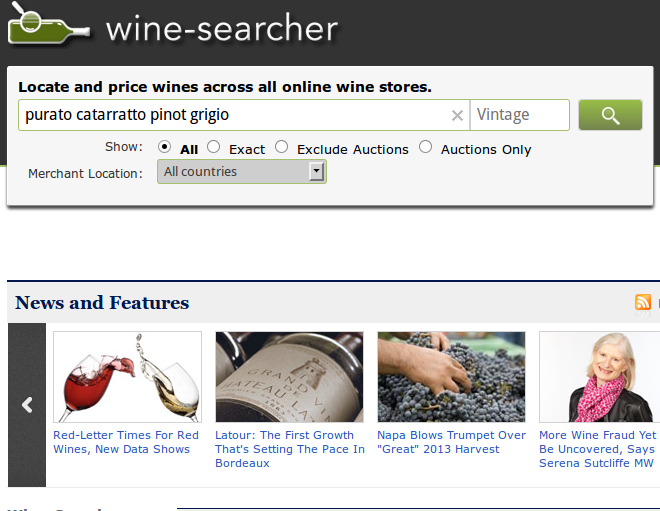The width and height of the screenshot is (660, 511).
Task: Open the Red-Letter Times For Red Wines article
Action: 126,442
